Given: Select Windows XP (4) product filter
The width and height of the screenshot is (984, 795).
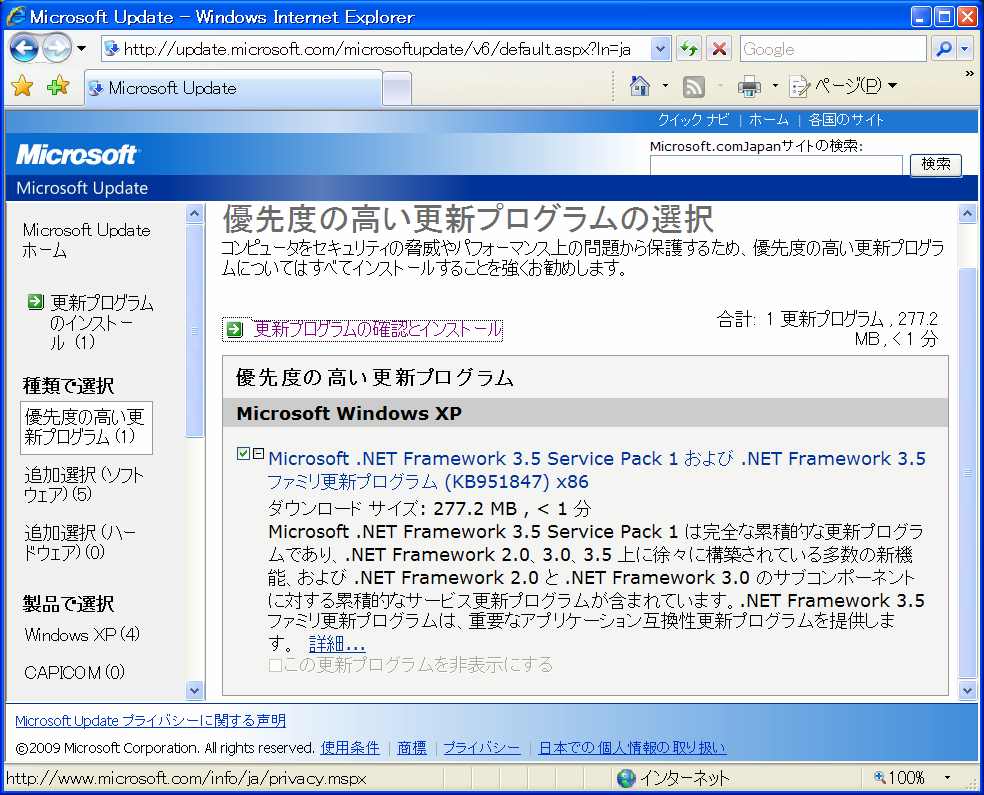Looking at the screenshot, I should pos(82,634).
